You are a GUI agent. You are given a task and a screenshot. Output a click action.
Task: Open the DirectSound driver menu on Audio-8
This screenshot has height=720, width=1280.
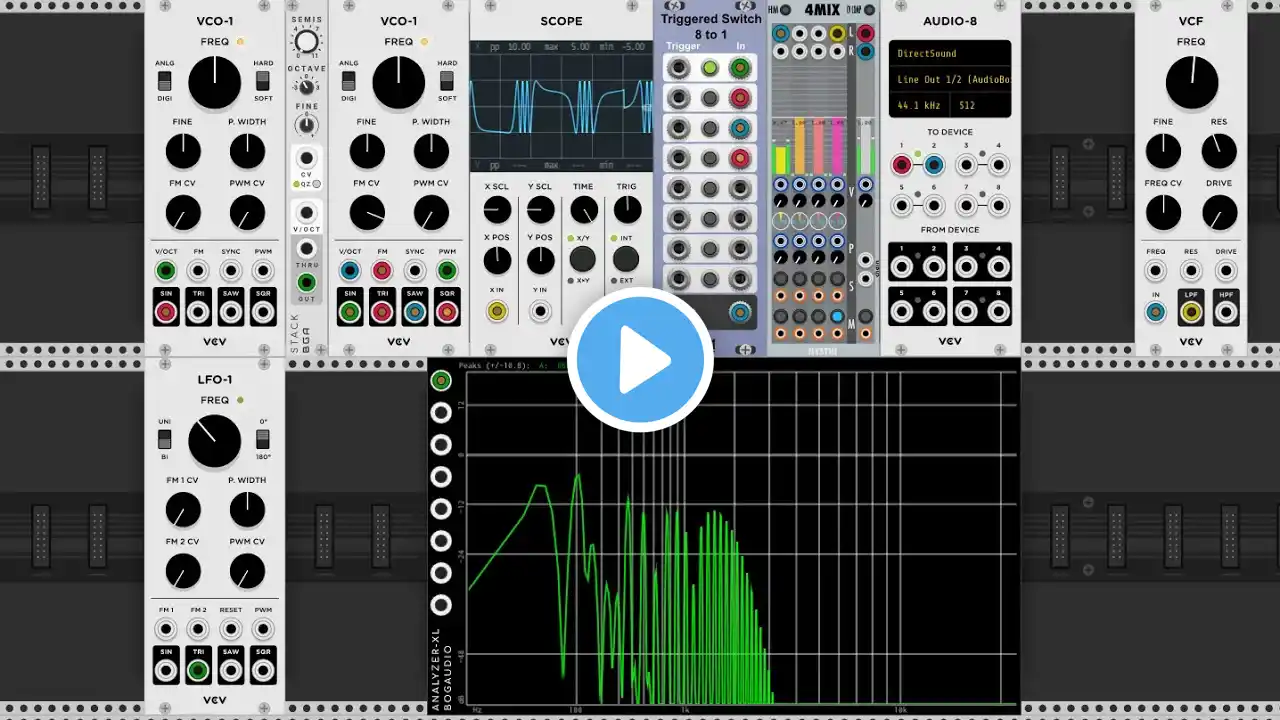click(x=949, y=54)
